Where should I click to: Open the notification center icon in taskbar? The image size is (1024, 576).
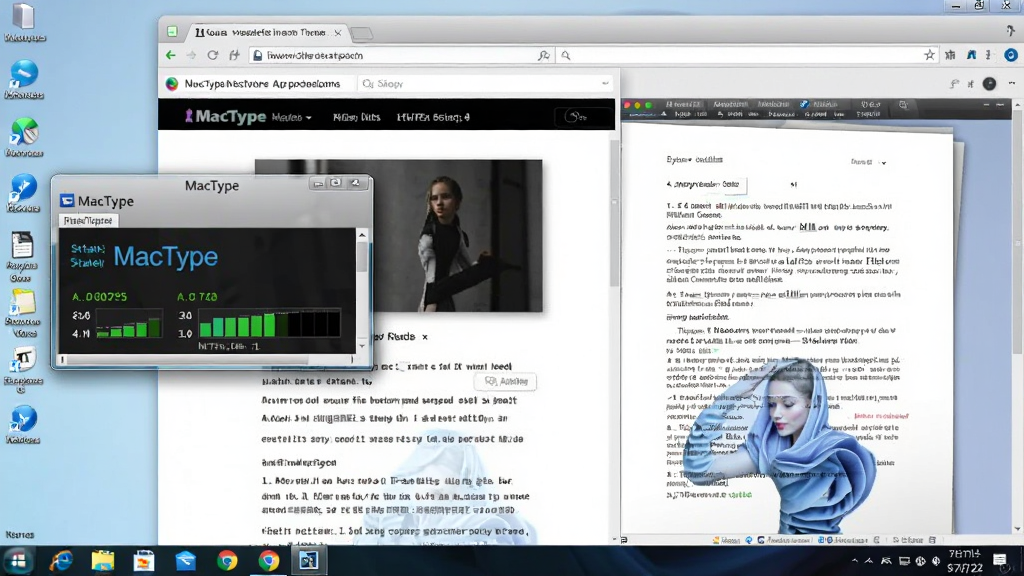[999, 560]
